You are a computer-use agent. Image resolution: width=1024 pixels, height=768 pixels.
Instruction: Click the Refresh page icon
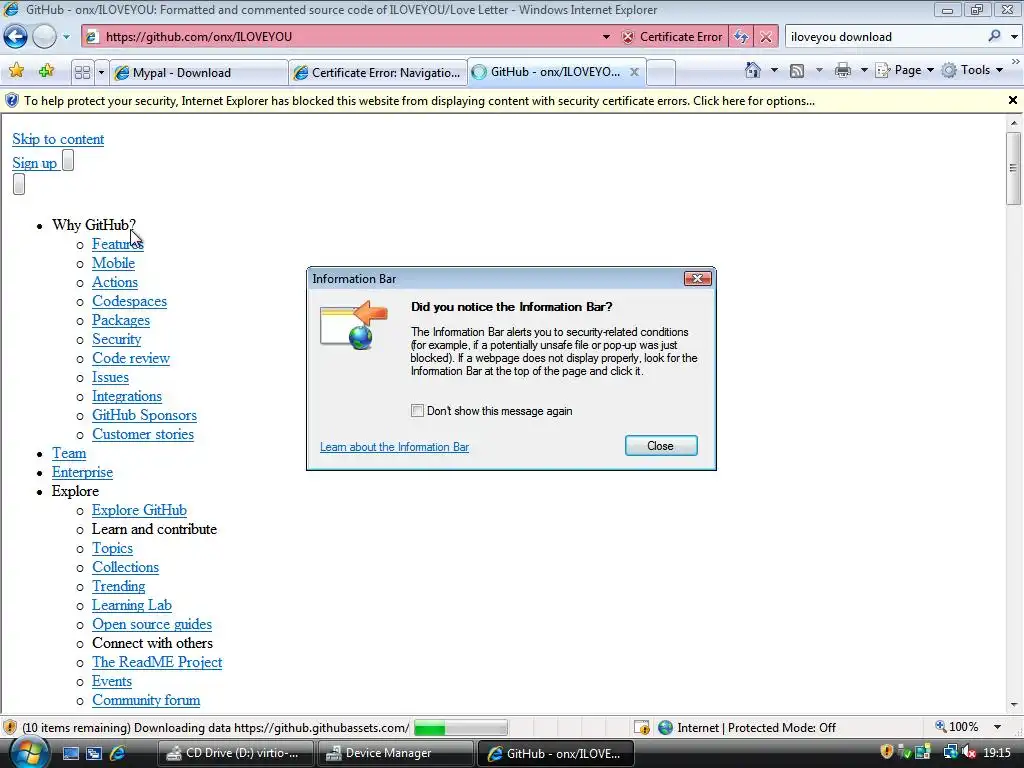(x=741, y=37)
